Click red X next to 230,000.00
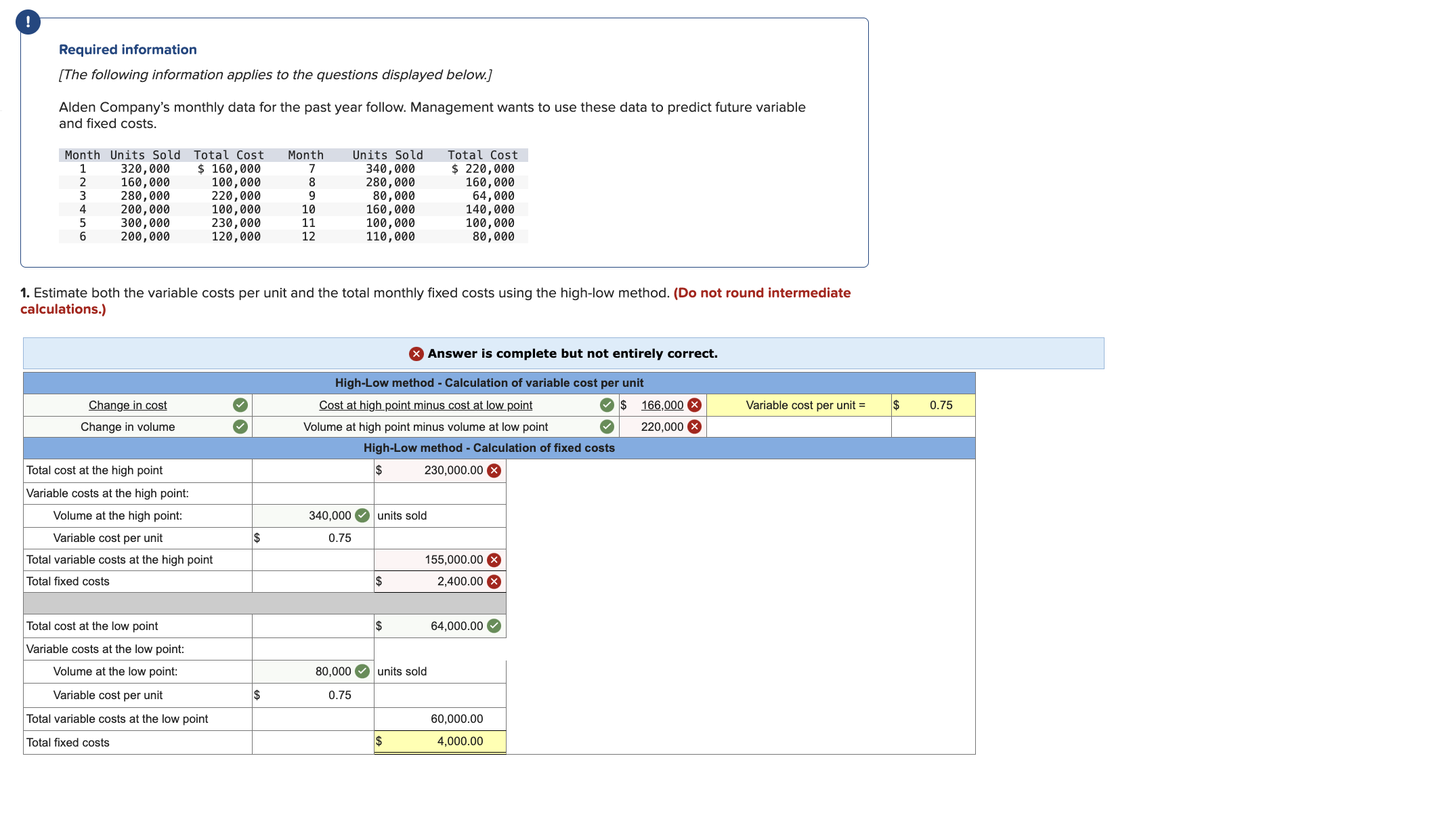Viewport: 1456px width, 817px height. point(494,471)
